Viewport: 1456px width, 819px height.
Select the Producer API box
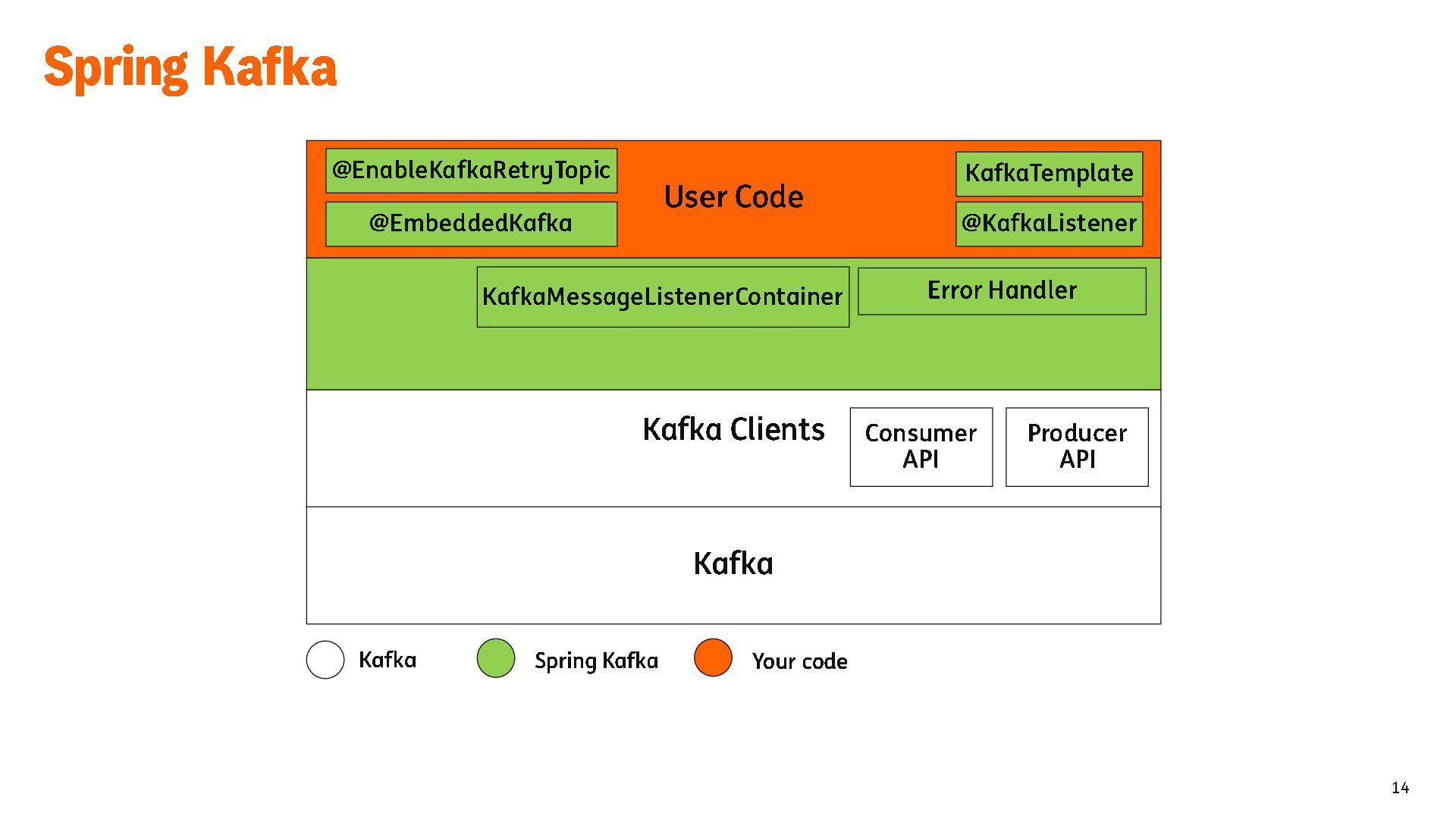tap(1077, 447)
